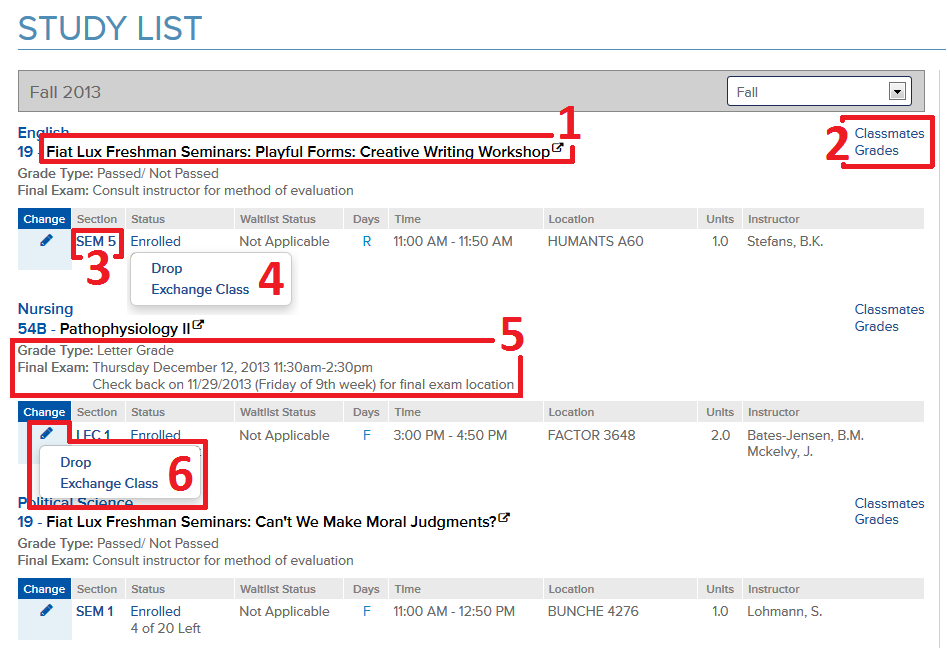Click the pencil edit icon for SEM 5

tap(46, 240)
